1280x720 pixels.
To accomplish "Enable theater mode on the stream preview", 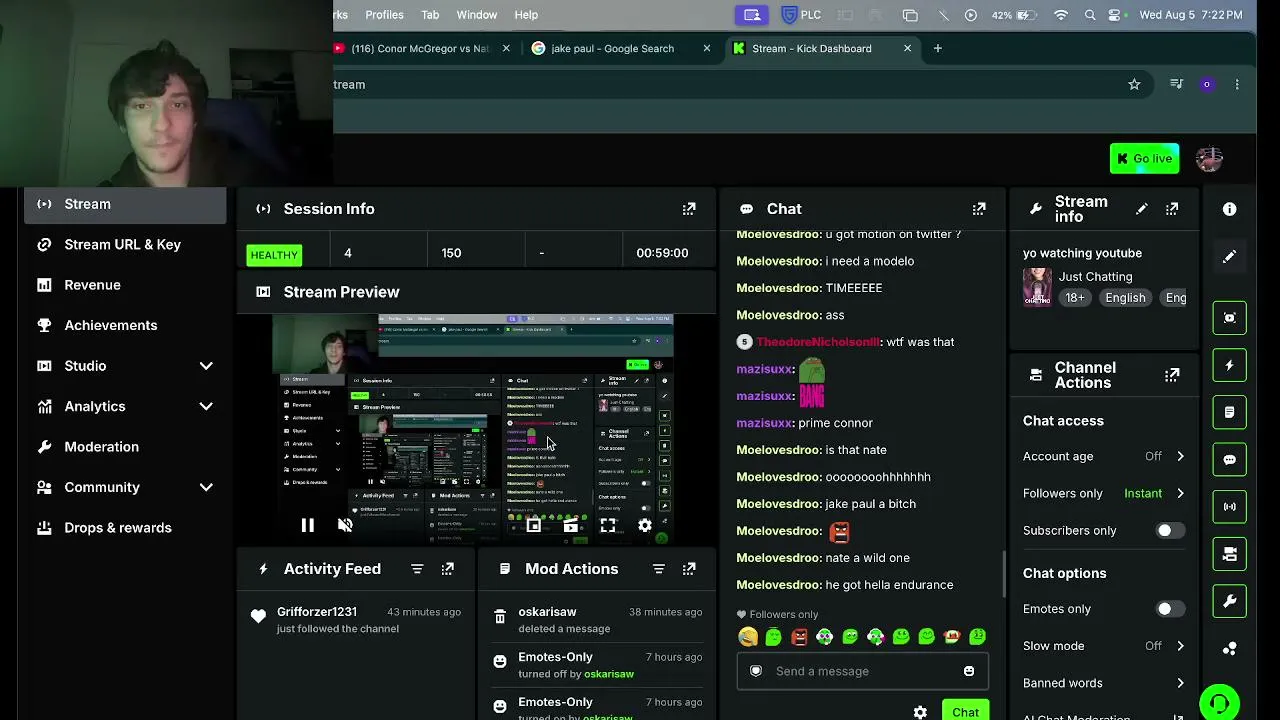I will point(571,525).
